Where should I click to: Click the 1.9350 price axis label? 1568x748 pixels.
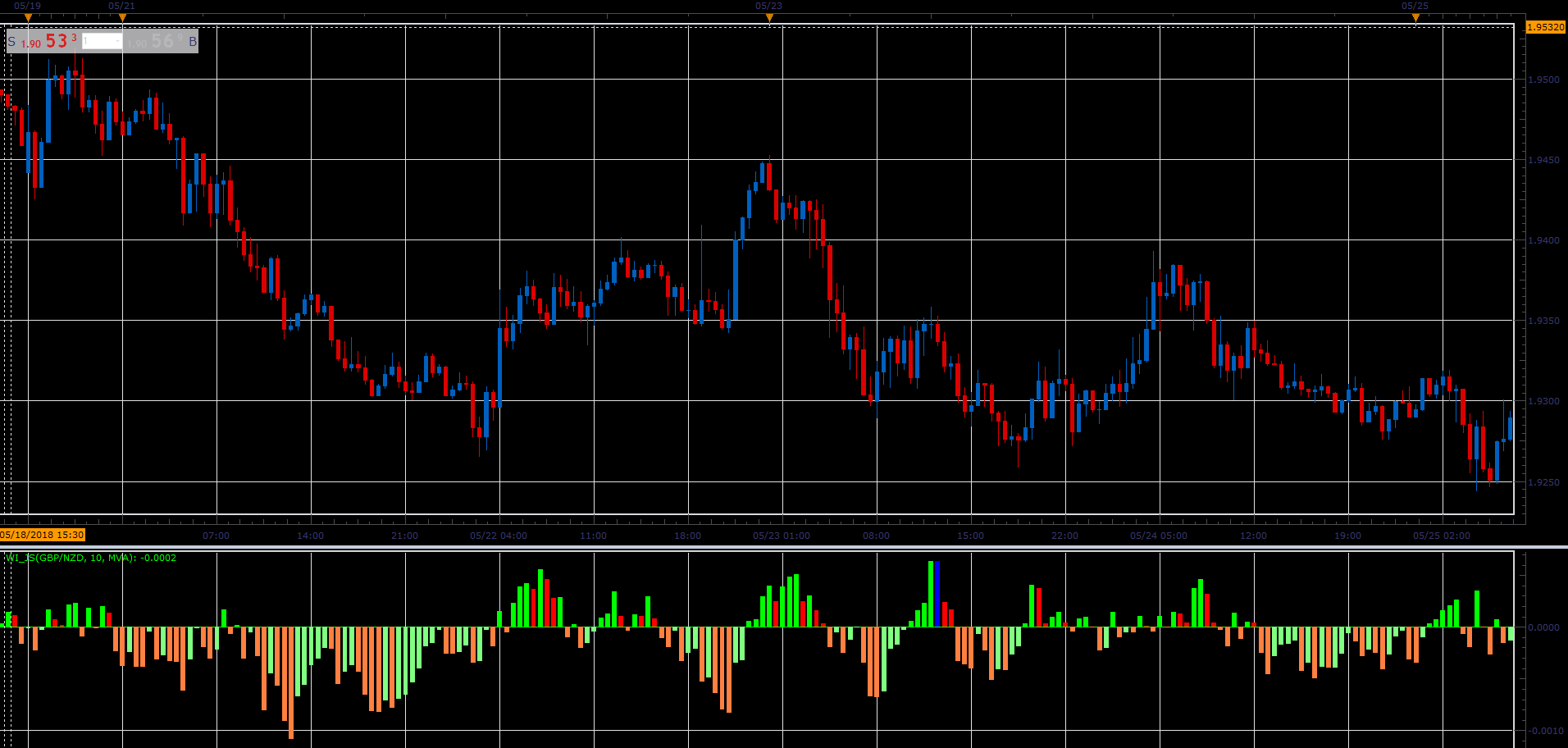click(1544, 321)
